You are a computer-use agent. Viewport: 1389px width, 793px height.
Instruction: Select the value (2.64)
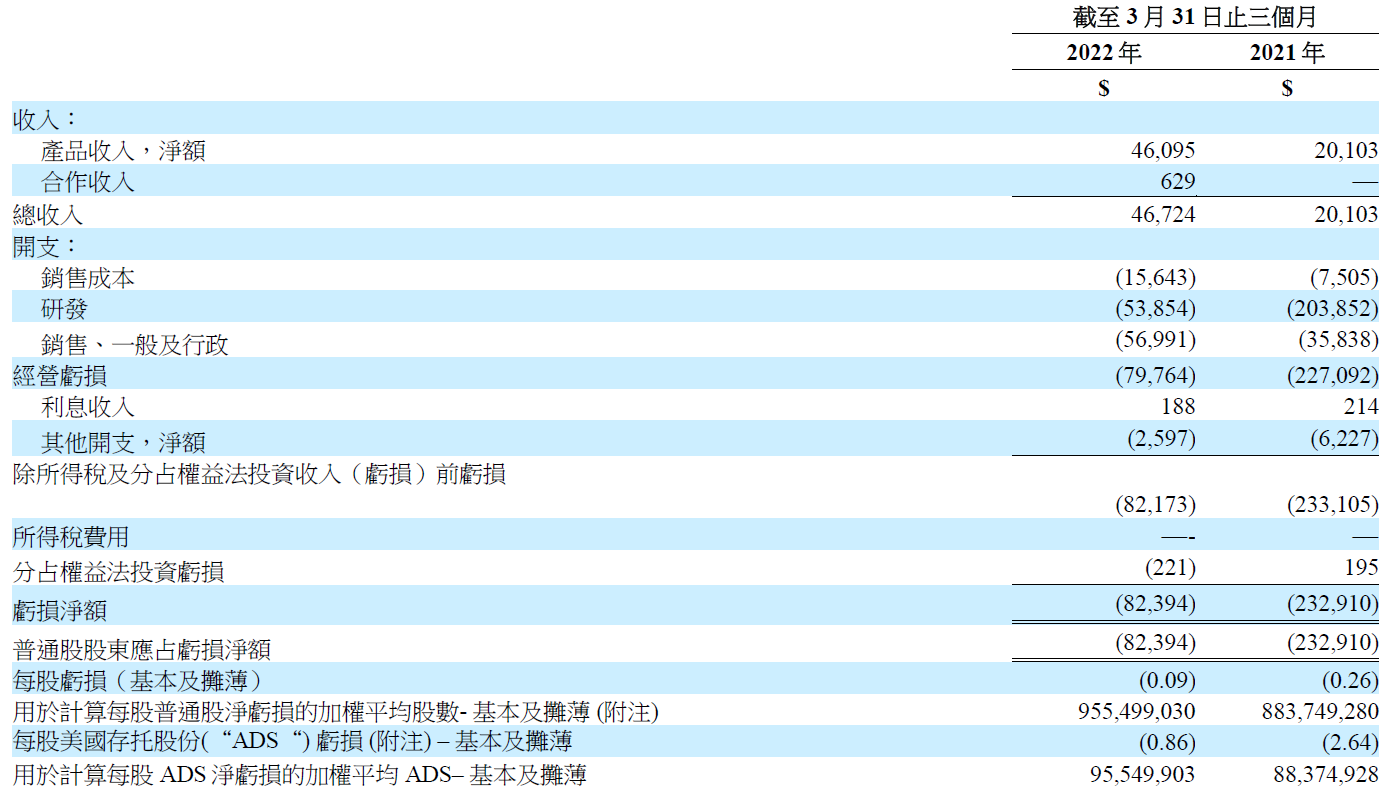pyautogui.click(x=1350, y=742)
